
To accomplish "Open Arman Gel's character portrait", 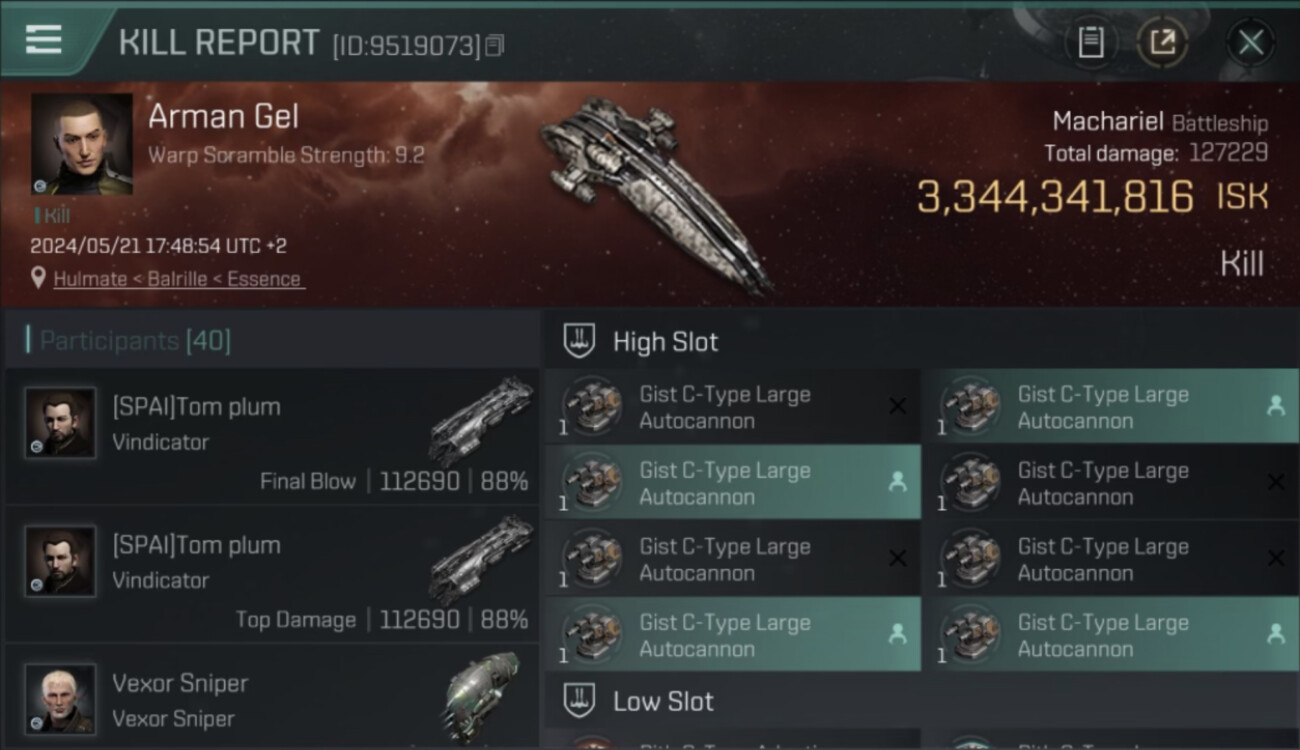I will coord(81,144).
